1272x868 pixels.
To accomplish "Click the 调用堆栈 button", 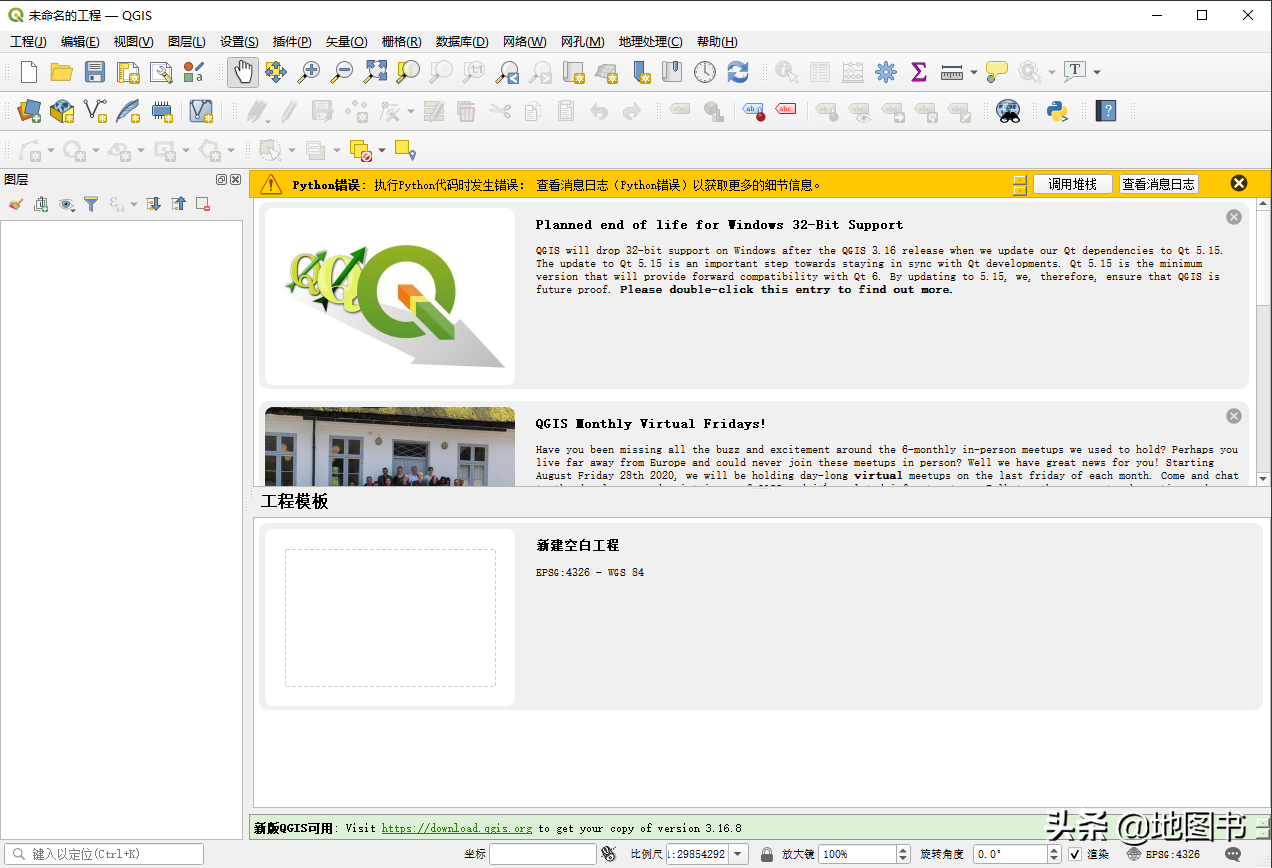I will [x=1073, y=184].
